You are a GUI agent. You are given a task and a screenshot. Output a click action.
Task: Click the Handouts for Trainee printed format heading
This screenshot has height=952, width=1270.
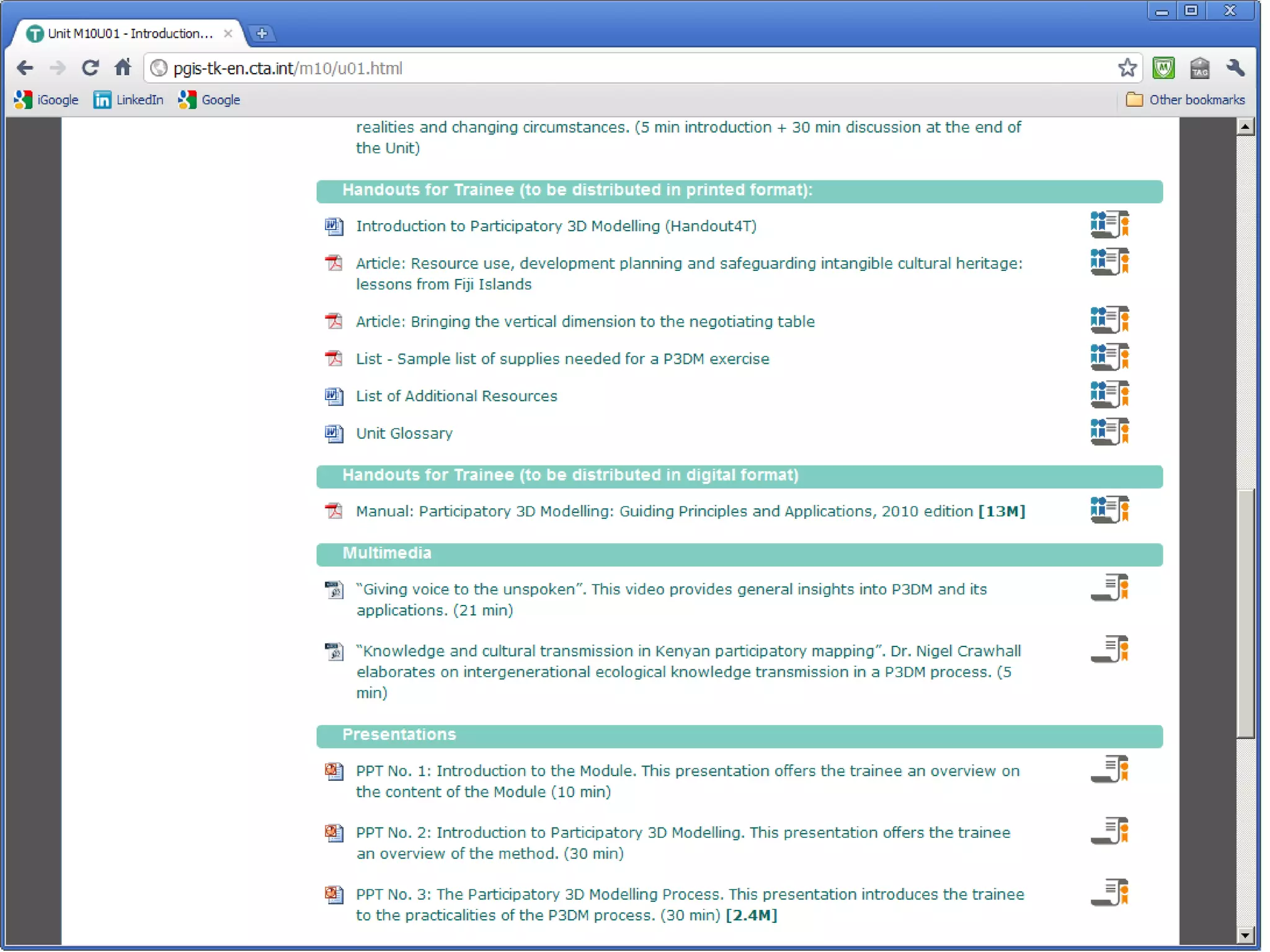(739, 191)
